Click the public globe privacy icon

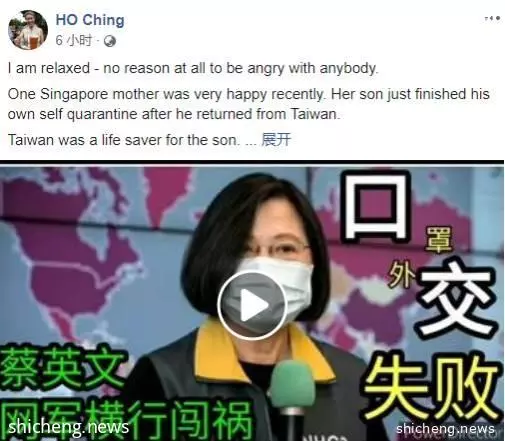click(x=110, y=41)
